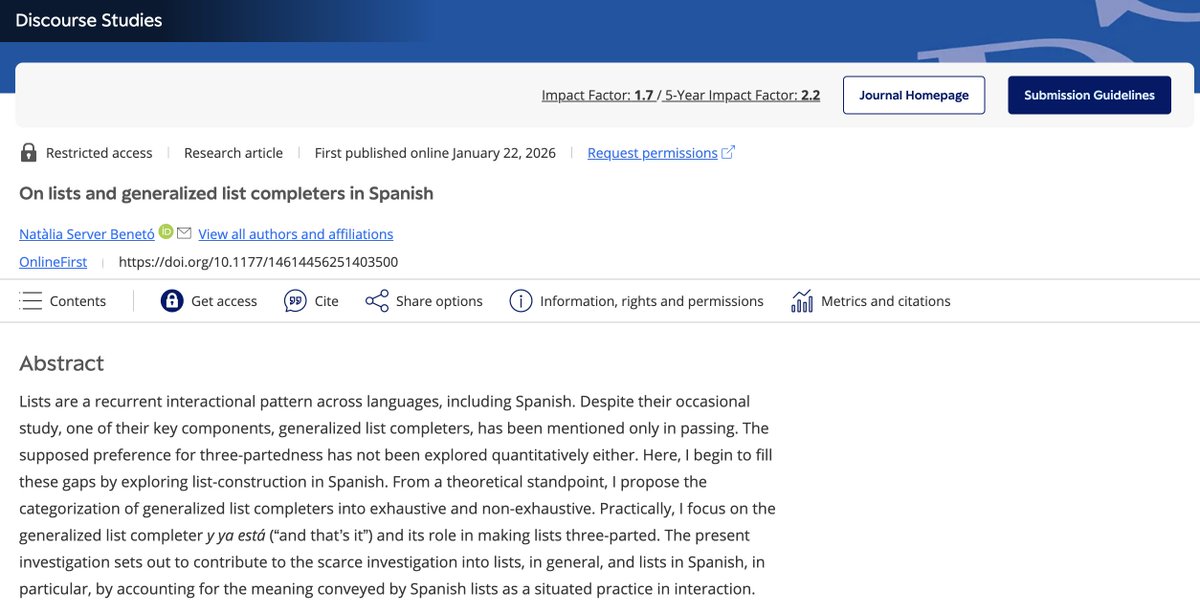Image resolution: width=1200 pixels, height=612 pixels.
Task: Click the article title On lists and generalized list completers
Action: (x=226, y=193)
